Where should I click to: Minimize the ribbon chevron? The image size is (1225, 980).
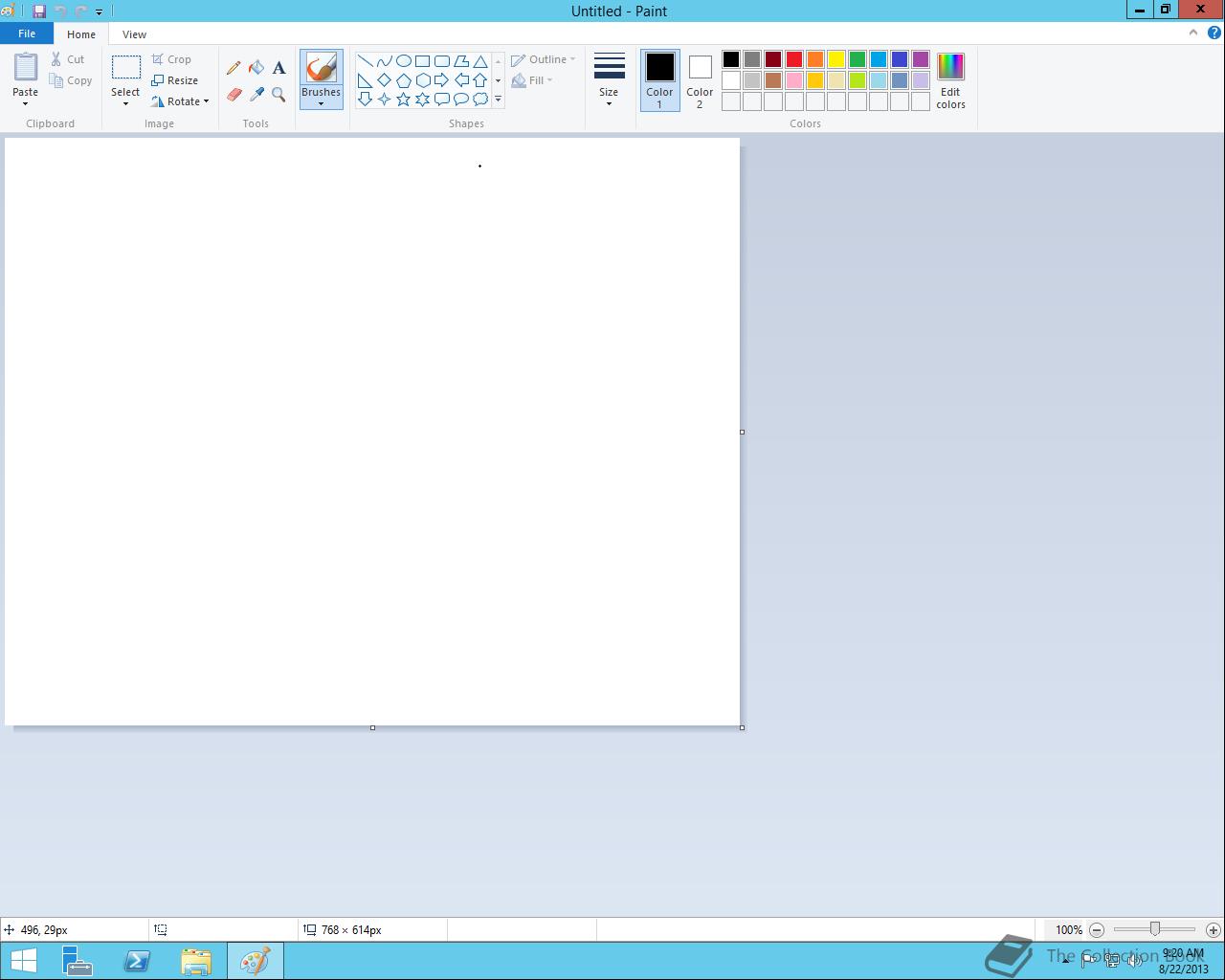click(1192, 33)
